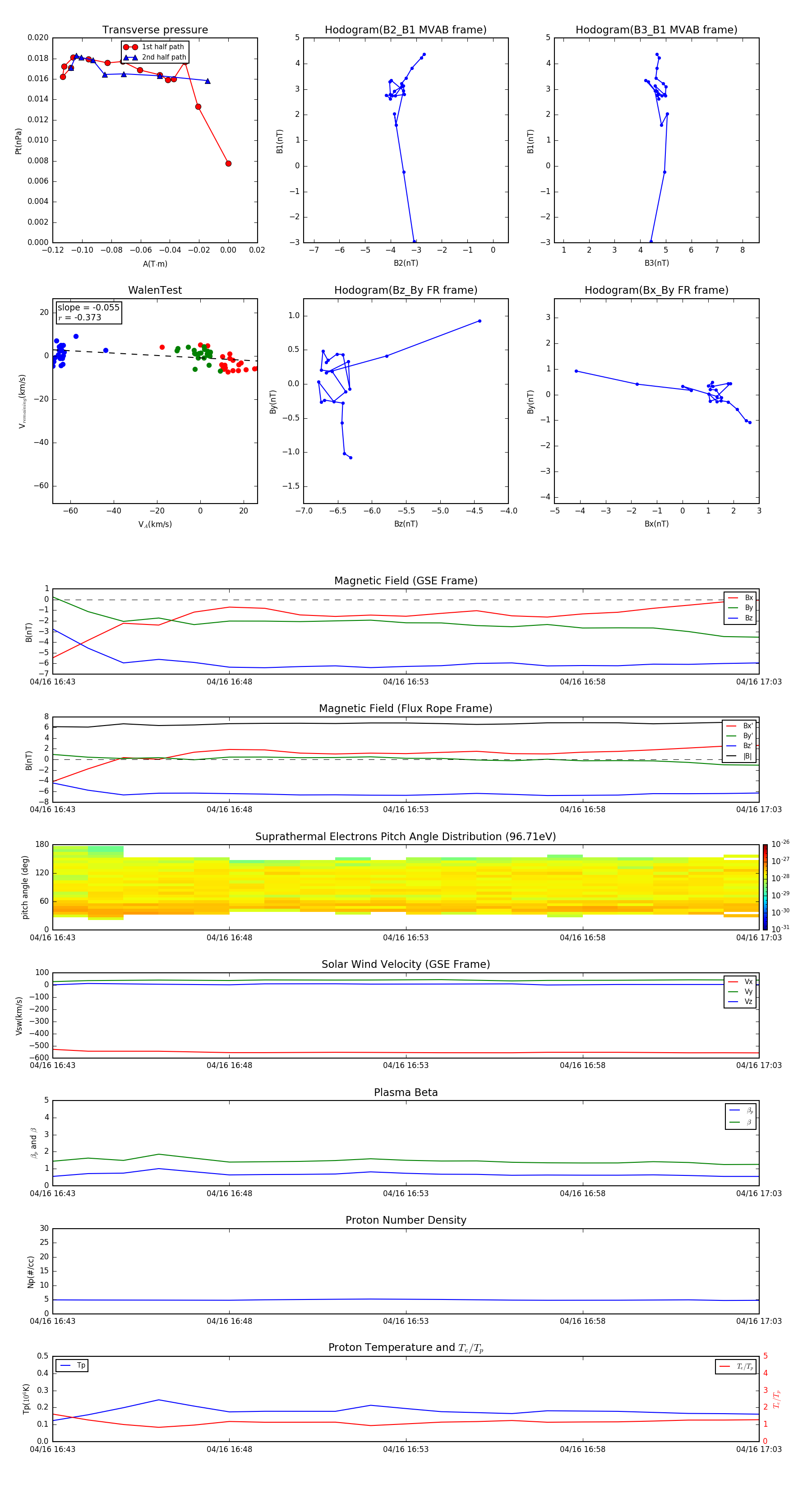Click the 'Hodogram(Bx_By FR frame)' title

tap(656, 290)
